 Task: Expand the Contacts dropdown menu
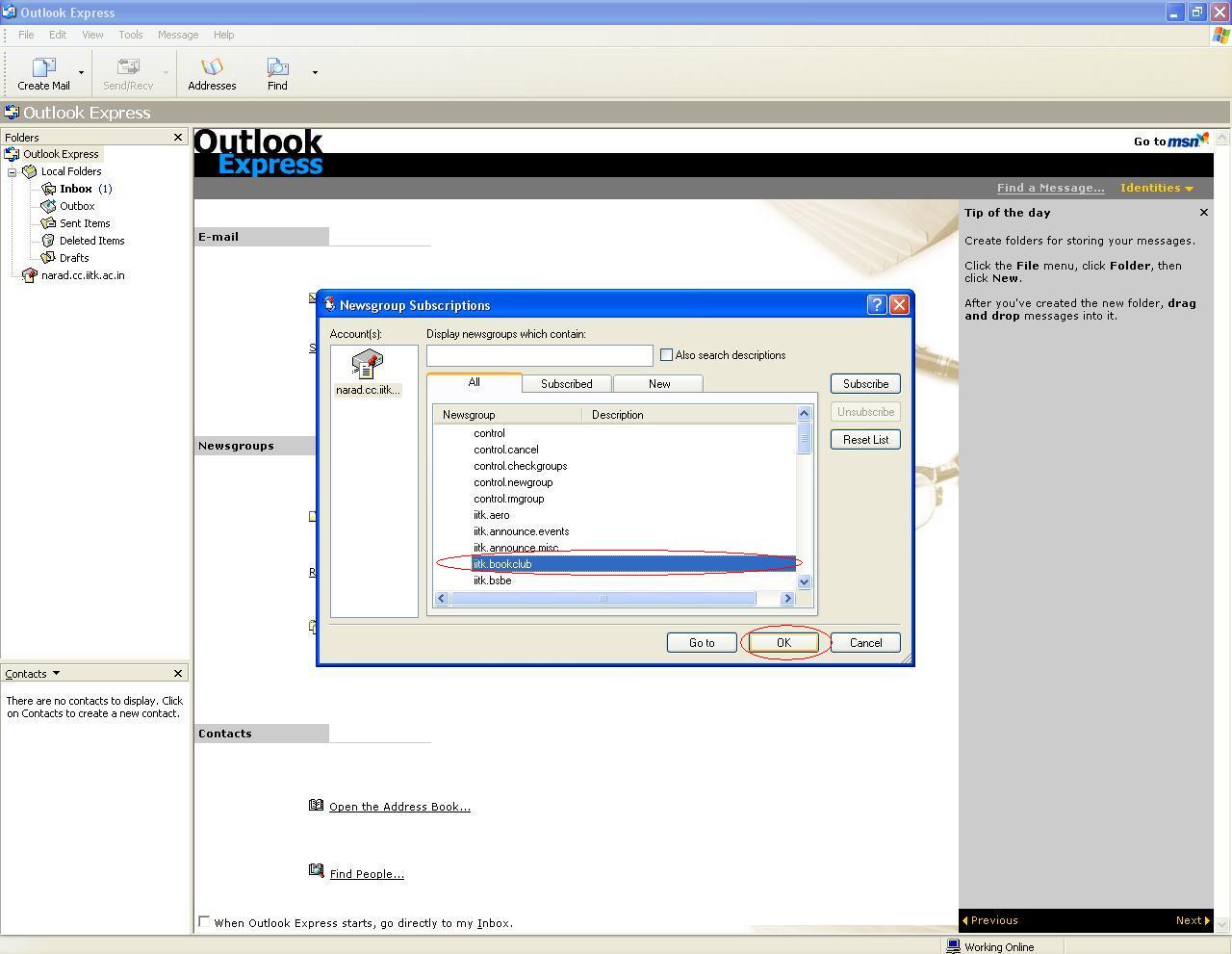[56, 674]
